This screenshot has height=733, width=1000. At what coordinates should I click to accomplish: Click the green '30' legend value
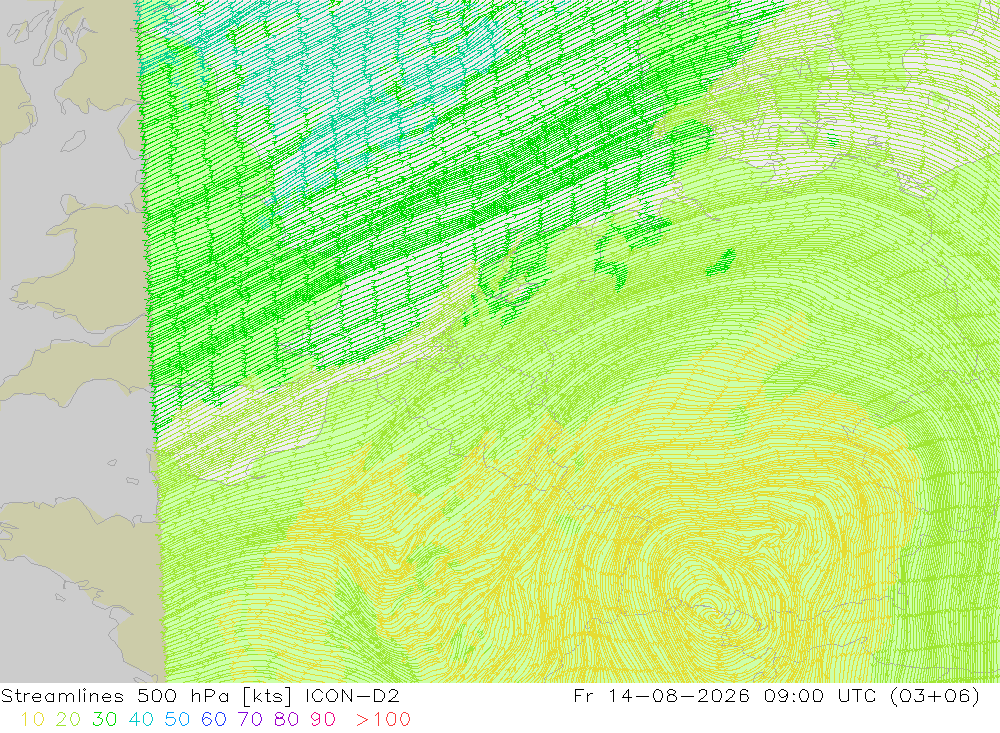105,720
